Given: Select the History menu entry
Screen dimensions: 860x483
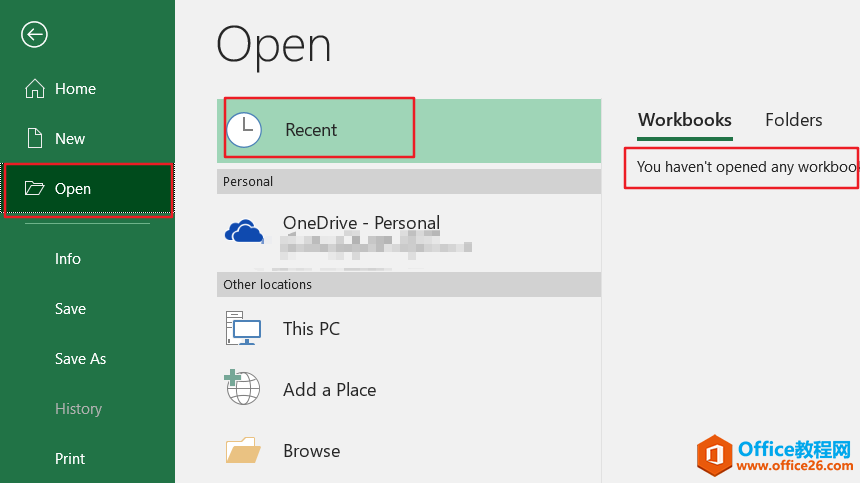Looking at the screenshot, I should pos(78,409).
